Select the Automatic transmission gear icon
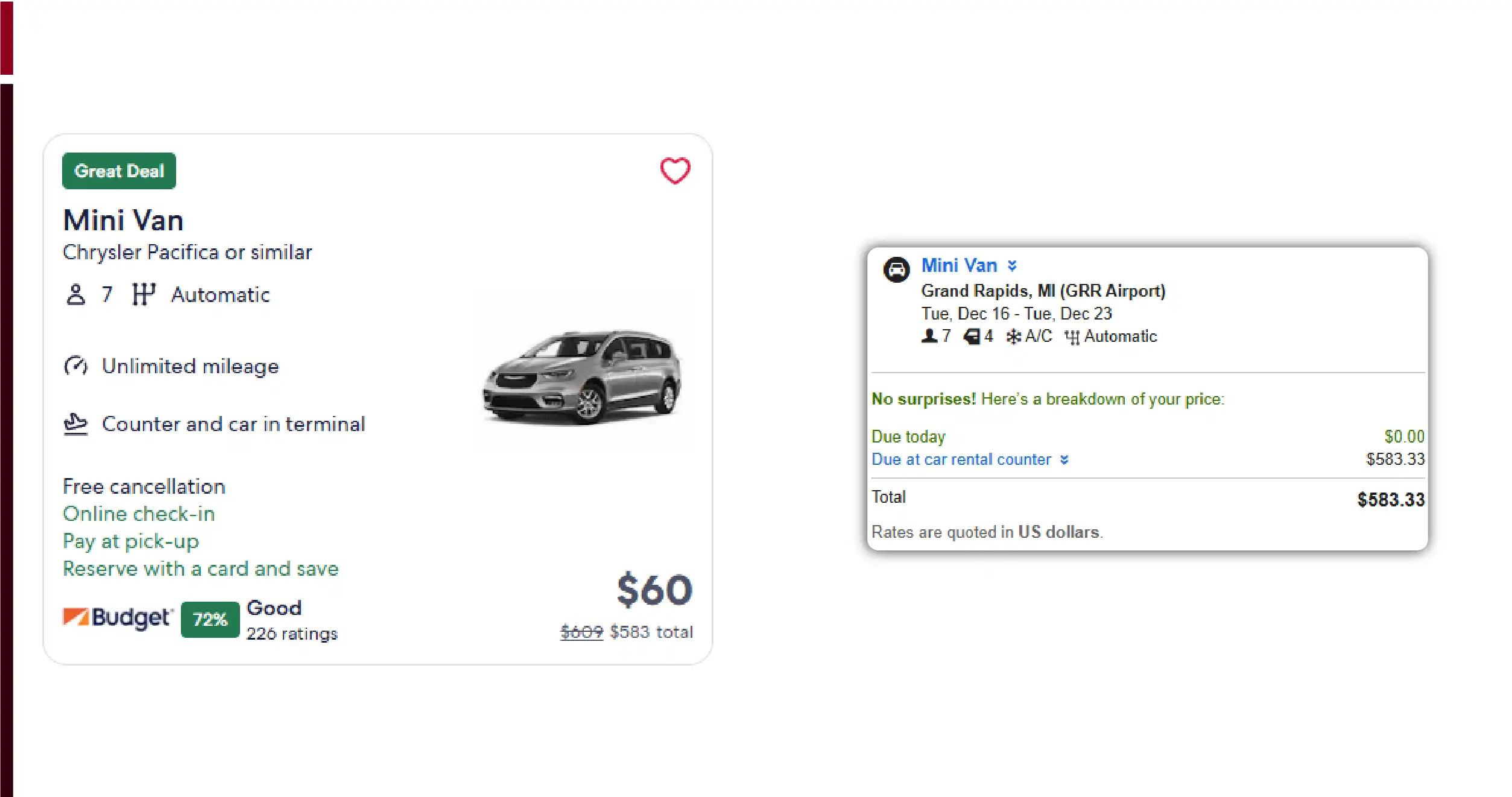Screen dimensions: 1512x797 [143, 294]
